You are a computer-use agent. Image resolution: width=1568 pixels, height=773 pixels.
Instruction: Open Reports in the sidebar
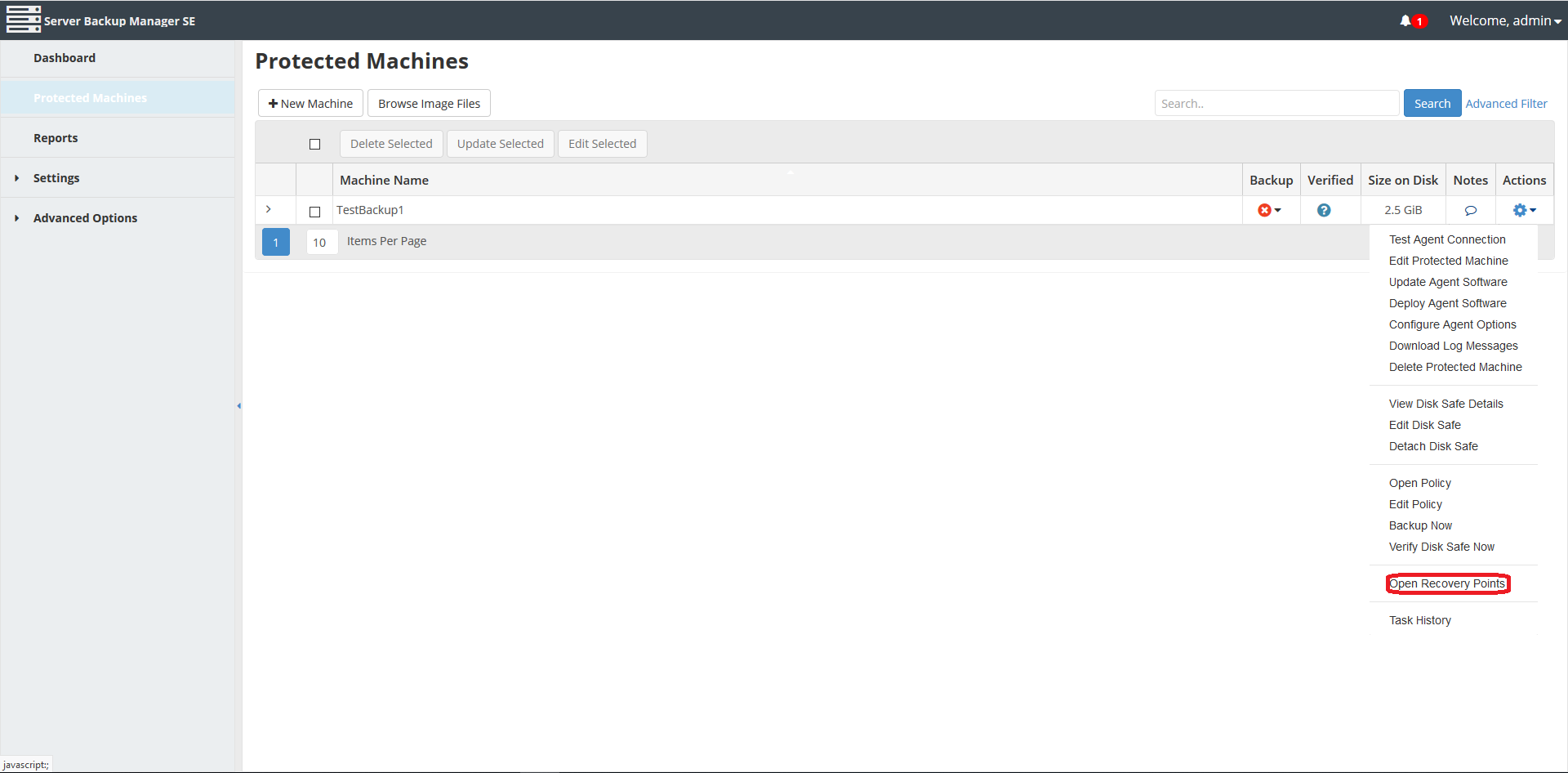click(x=56, y=138)
